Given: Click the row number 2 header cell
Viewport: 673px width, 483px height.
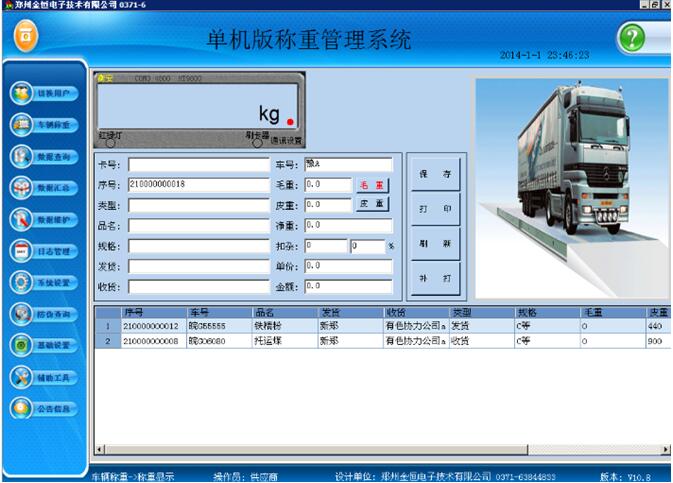Looking at the screenshot, I should click(x=108, y=341).
